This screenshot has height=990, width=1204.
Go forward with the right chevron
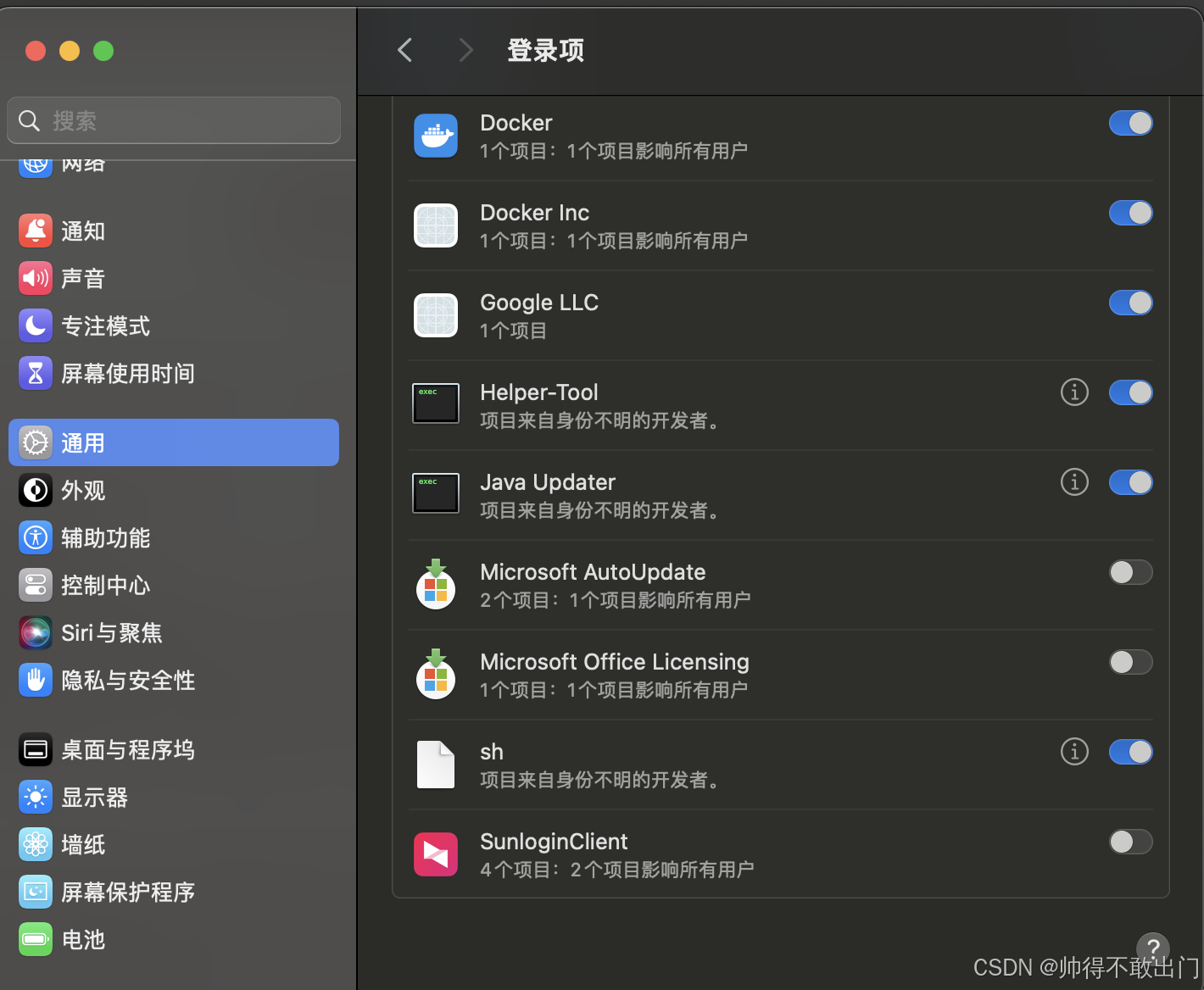pyautogui.click(x=465, y=50)
